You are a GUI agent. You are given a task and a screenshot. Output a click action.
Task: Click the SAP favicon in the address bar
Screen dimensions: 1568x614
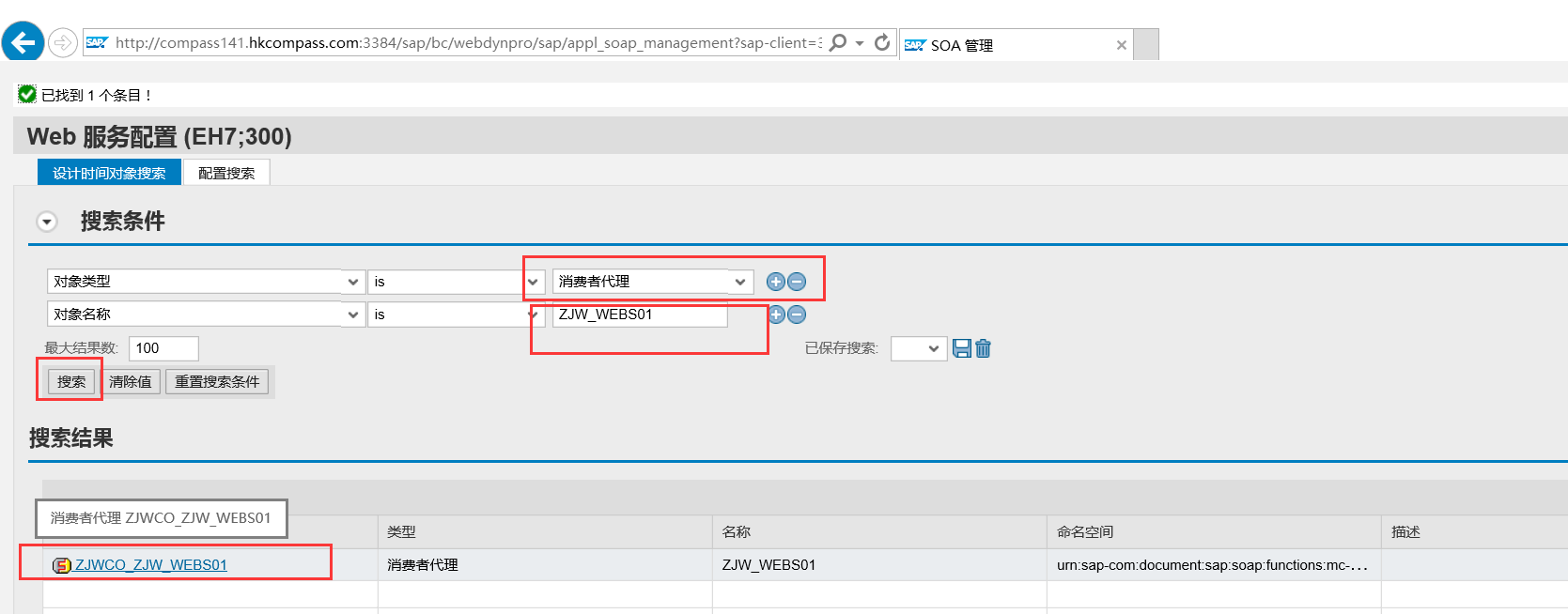coord(96,42)
